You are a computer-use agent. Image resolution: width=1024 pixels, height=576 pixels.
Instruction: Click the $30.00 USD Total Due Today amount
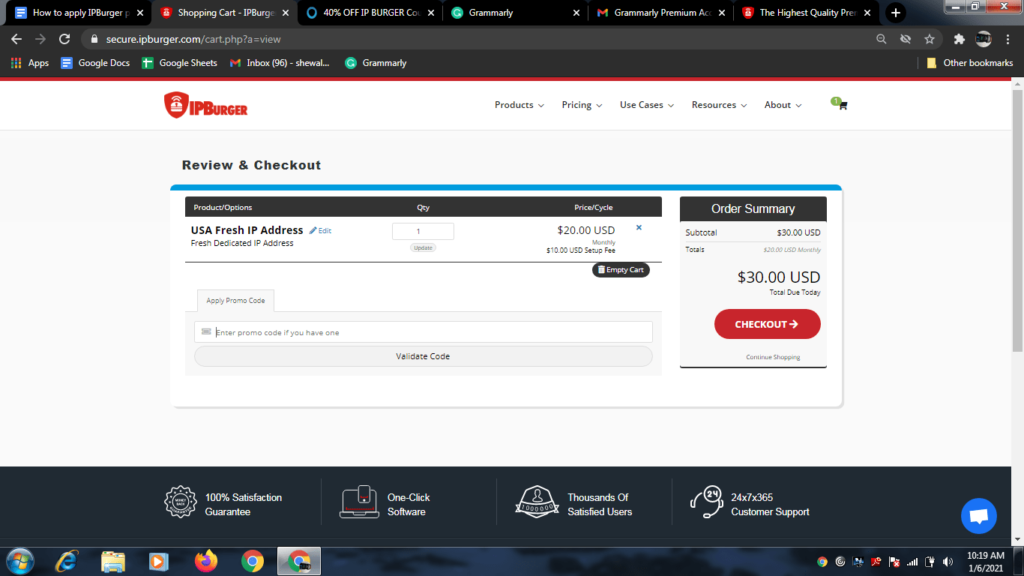tap(778, 278)
